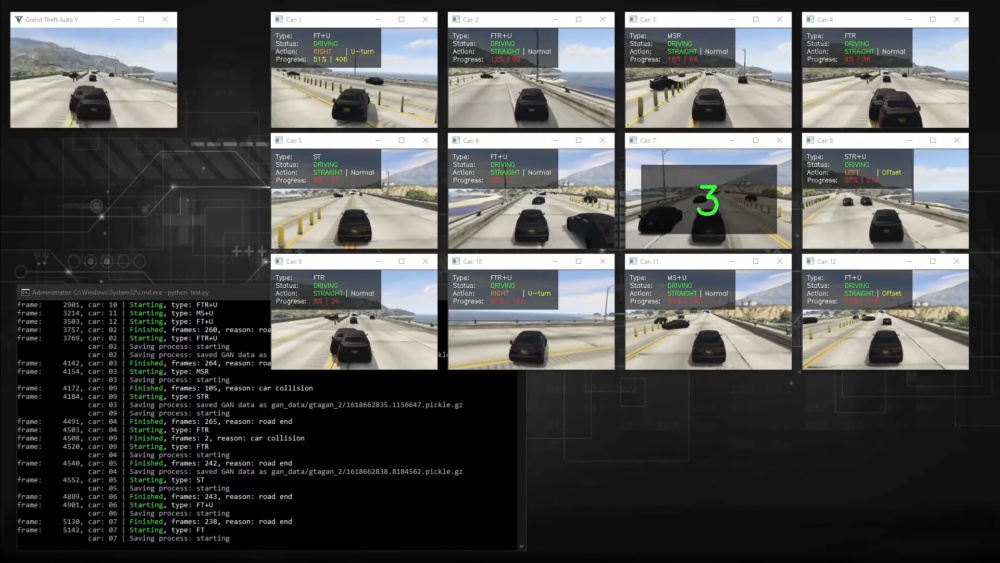
Task: Maximize the Car: 5 window
Action: (401, 140)
